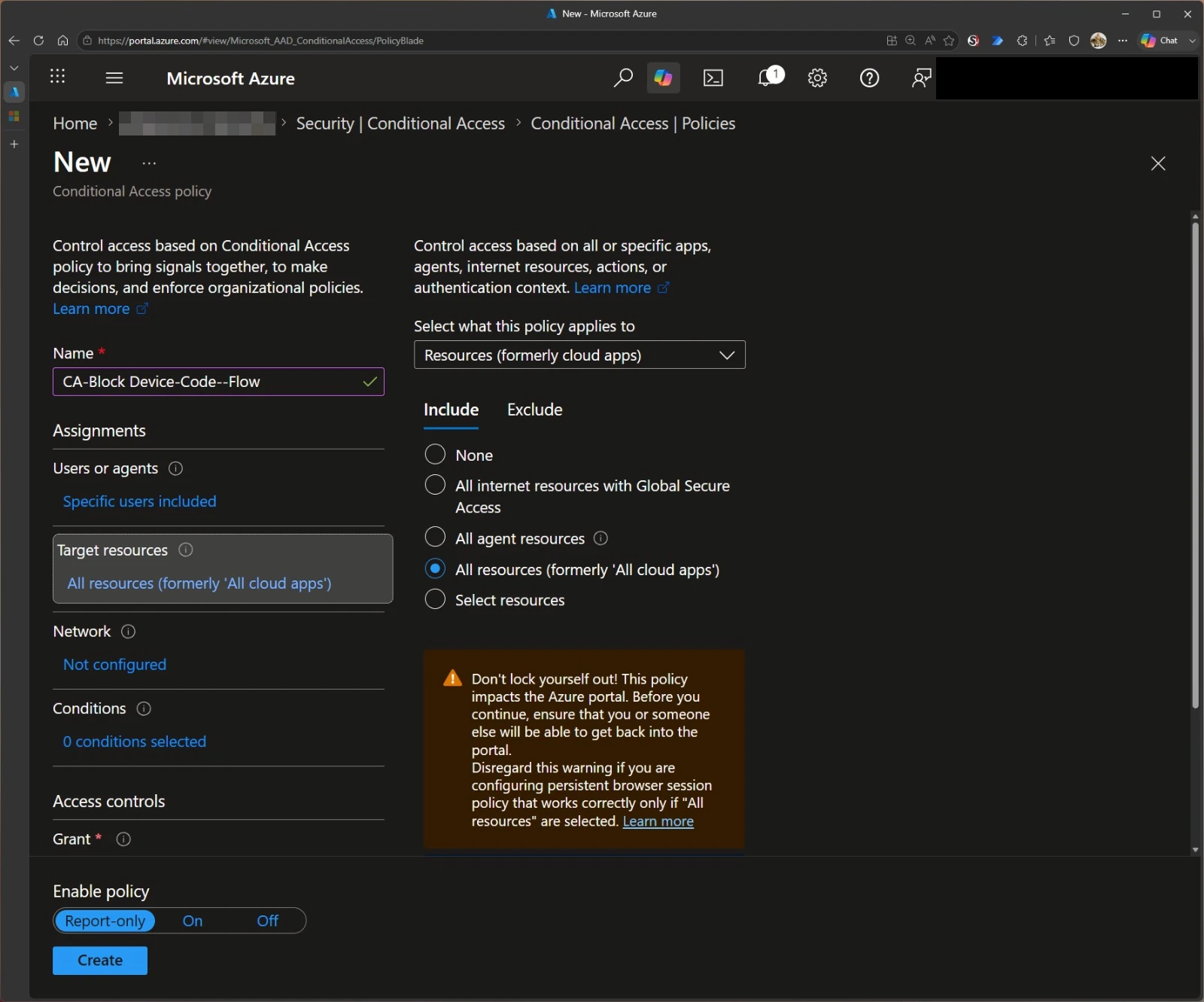Image resolution: width=1204 pixels, height=1002 pixels.
Task: Open Read aloud icon in address bar
Action: tap(930, 41)
